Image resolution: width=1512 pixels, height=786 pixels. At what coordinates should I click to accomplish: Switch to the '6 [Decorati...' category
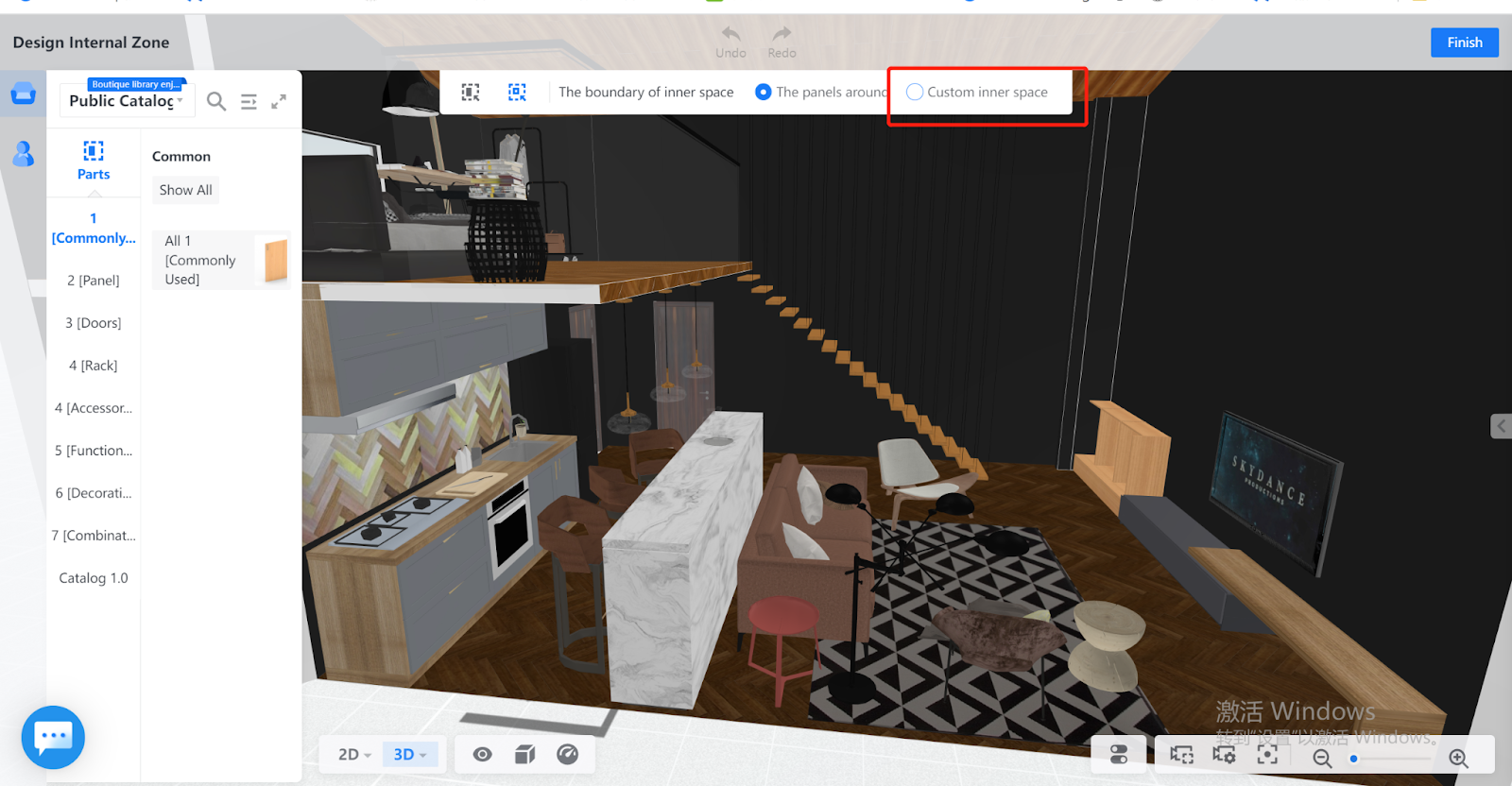[94, 493]
